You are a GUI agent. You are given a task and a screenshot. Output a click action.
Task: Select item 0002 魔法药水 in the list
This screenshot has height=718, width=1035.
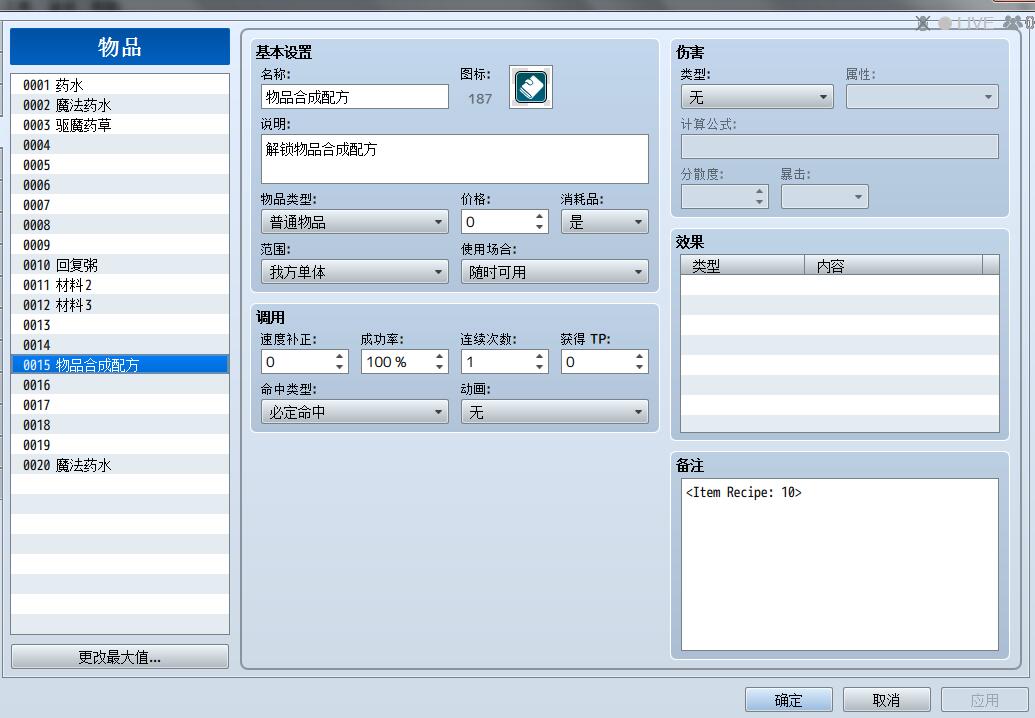[x=120, y=105]
